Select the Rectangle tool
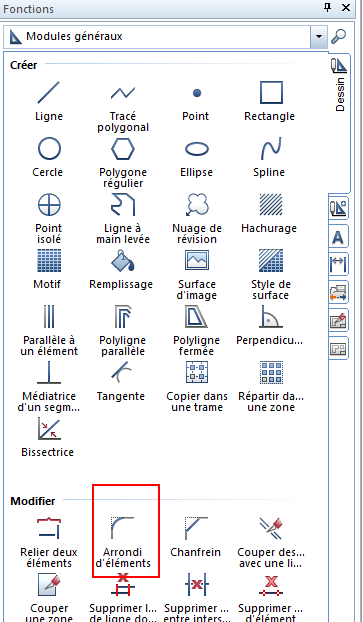This screenshot has height=622, width=363. pyautogui.click(x=270, y=100)
